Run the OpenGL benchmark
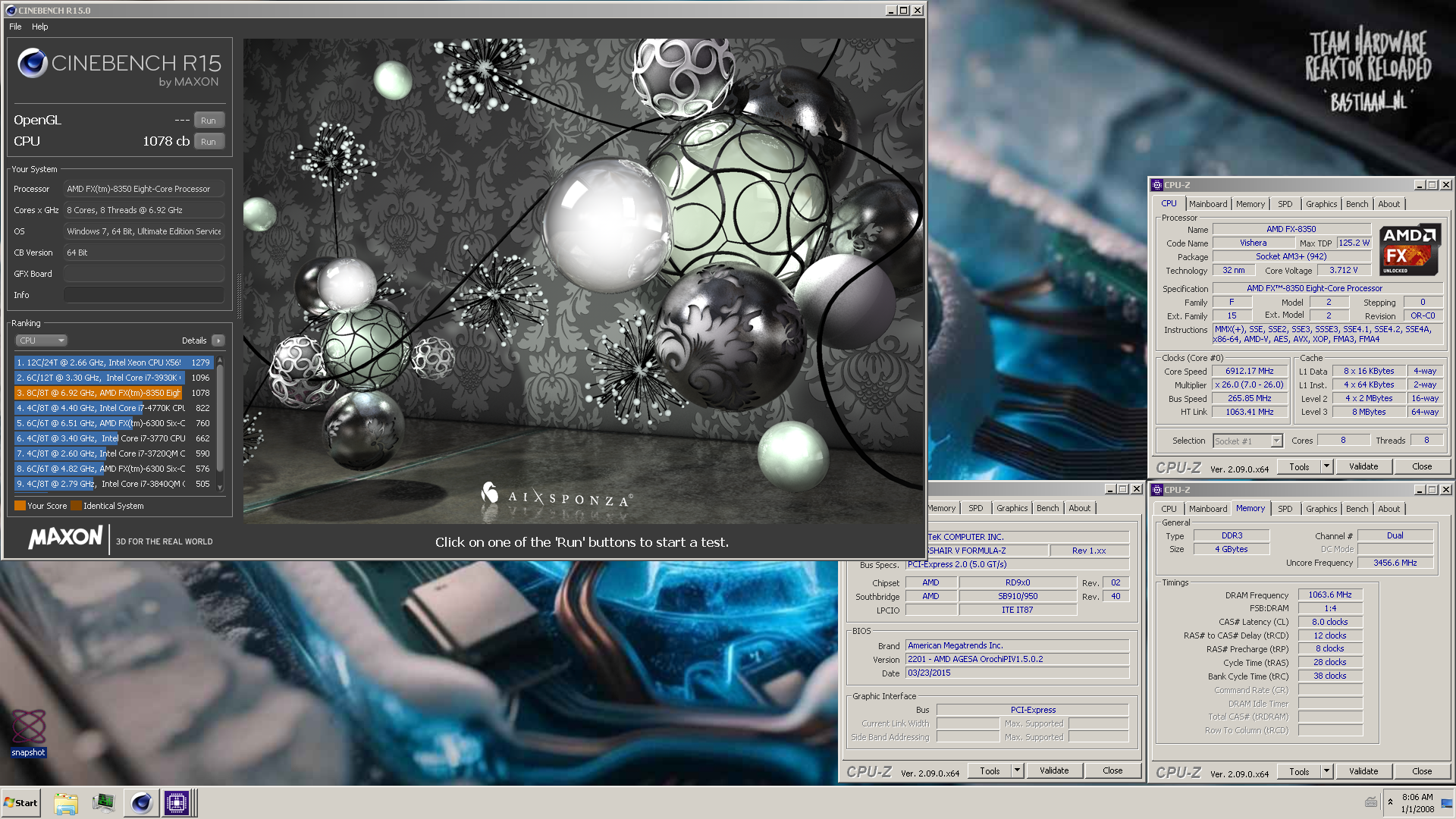Screen dimensions: 1456x819 [209, 121]
